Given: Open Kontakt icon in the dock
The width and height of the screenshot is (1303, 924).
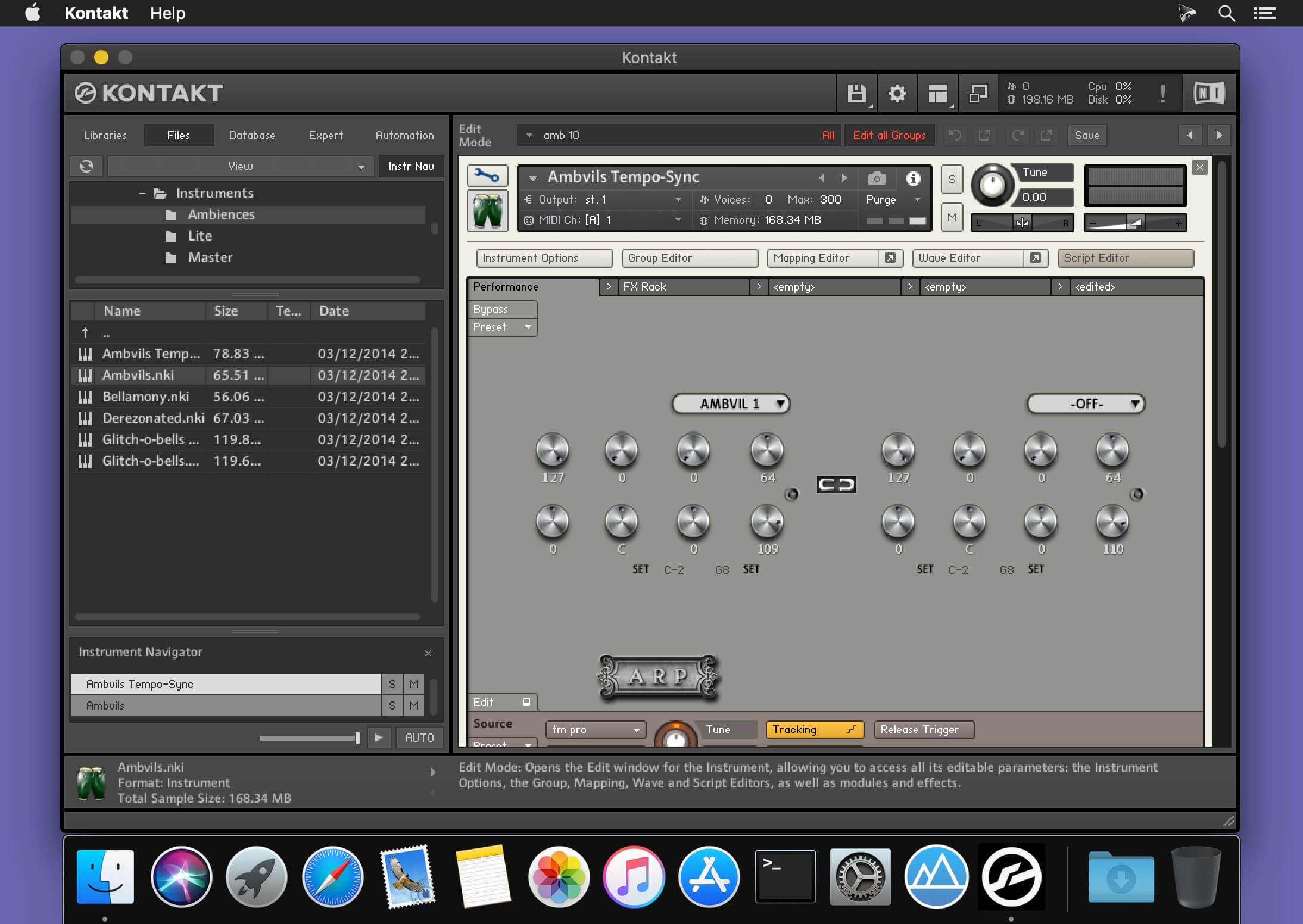Looking at the screenshot, I should click(x=1011, y=877).
